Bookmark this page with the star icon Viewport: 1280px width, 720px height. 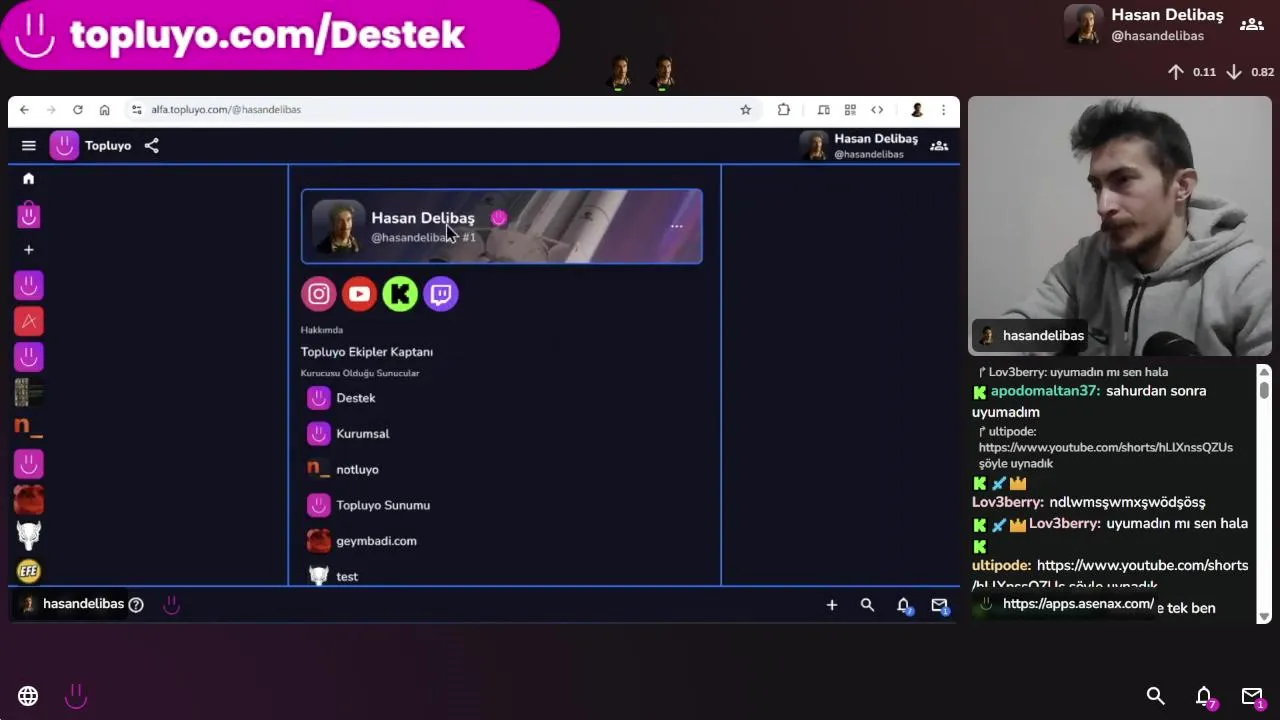(745, 110)
